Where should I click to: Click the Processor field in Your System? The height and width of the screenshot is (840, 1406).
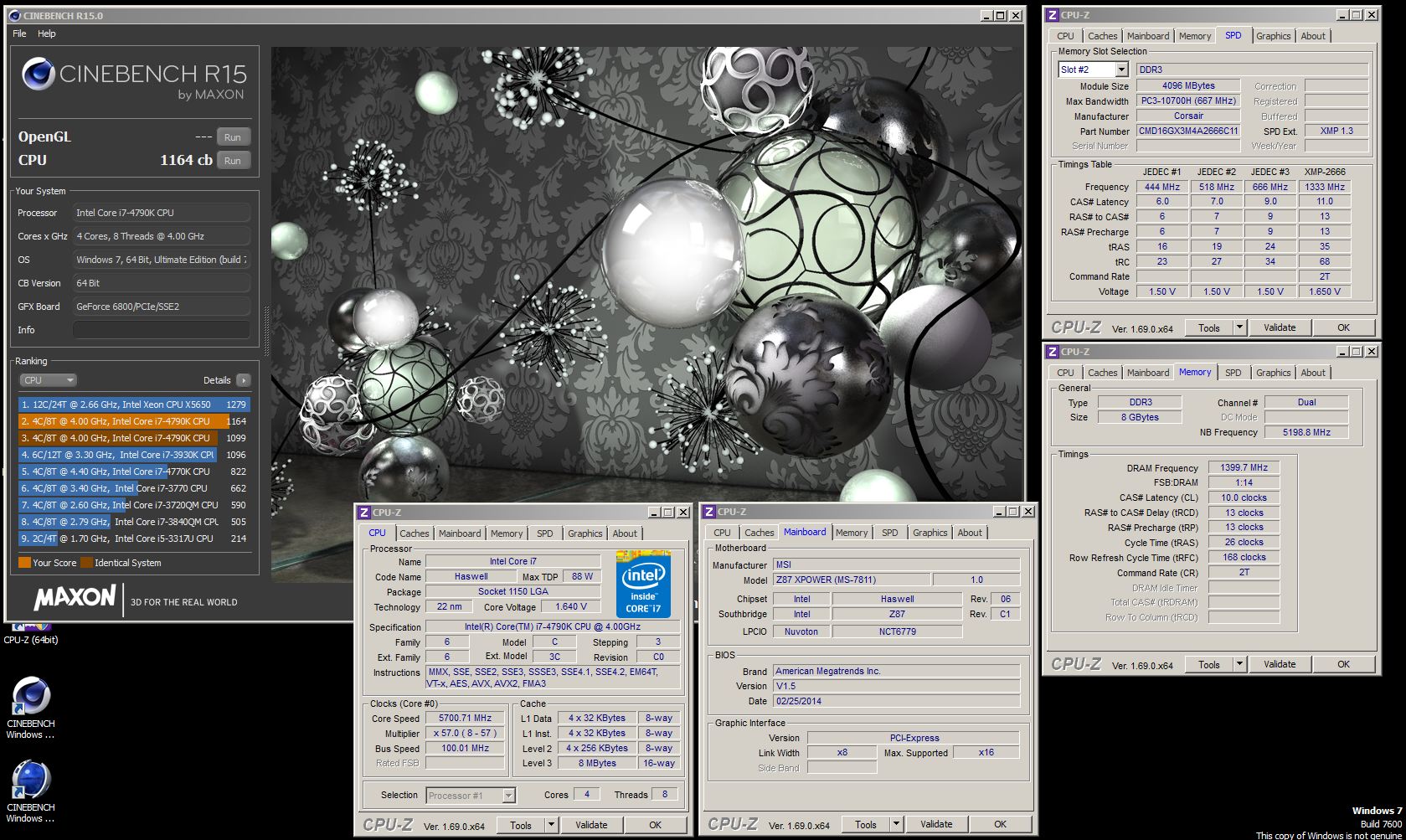[161, 213]
